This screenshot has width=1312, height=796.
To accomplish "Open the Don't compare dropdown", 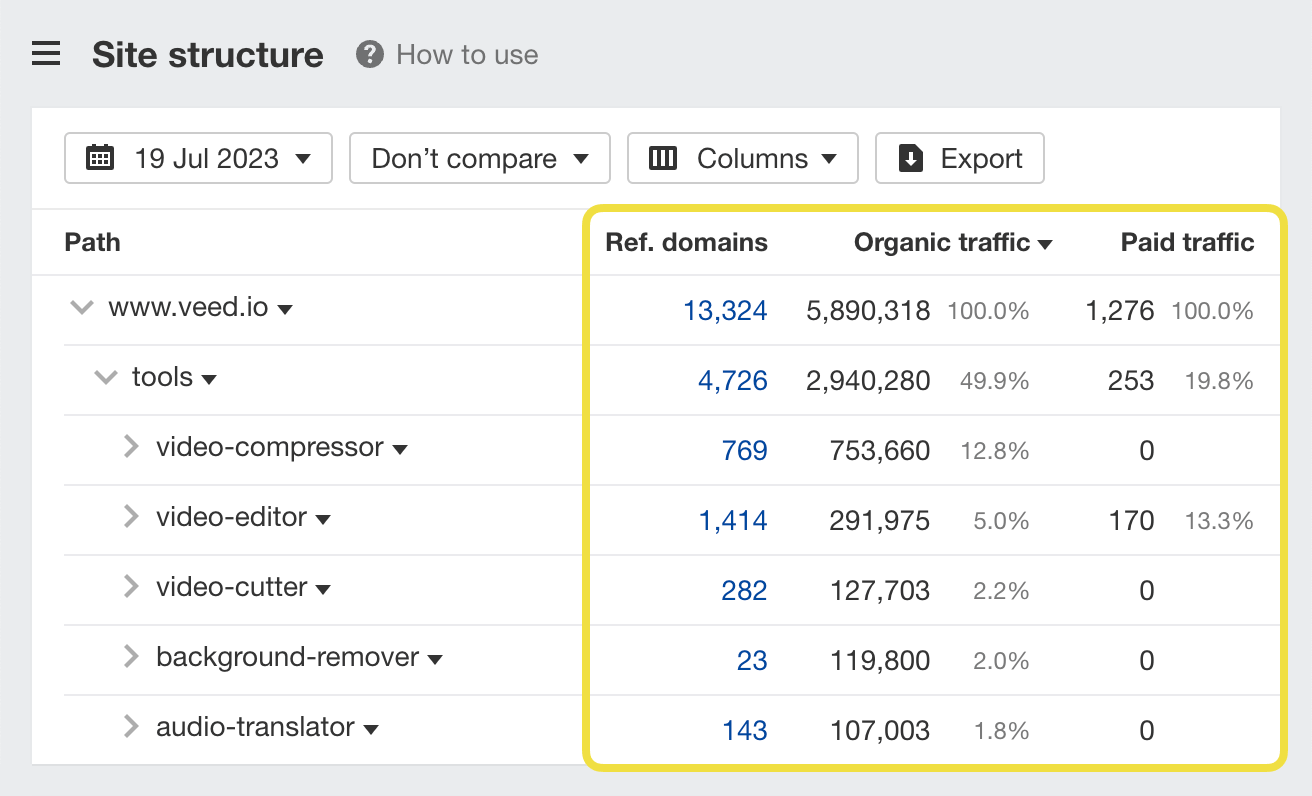I will [480, 158].
